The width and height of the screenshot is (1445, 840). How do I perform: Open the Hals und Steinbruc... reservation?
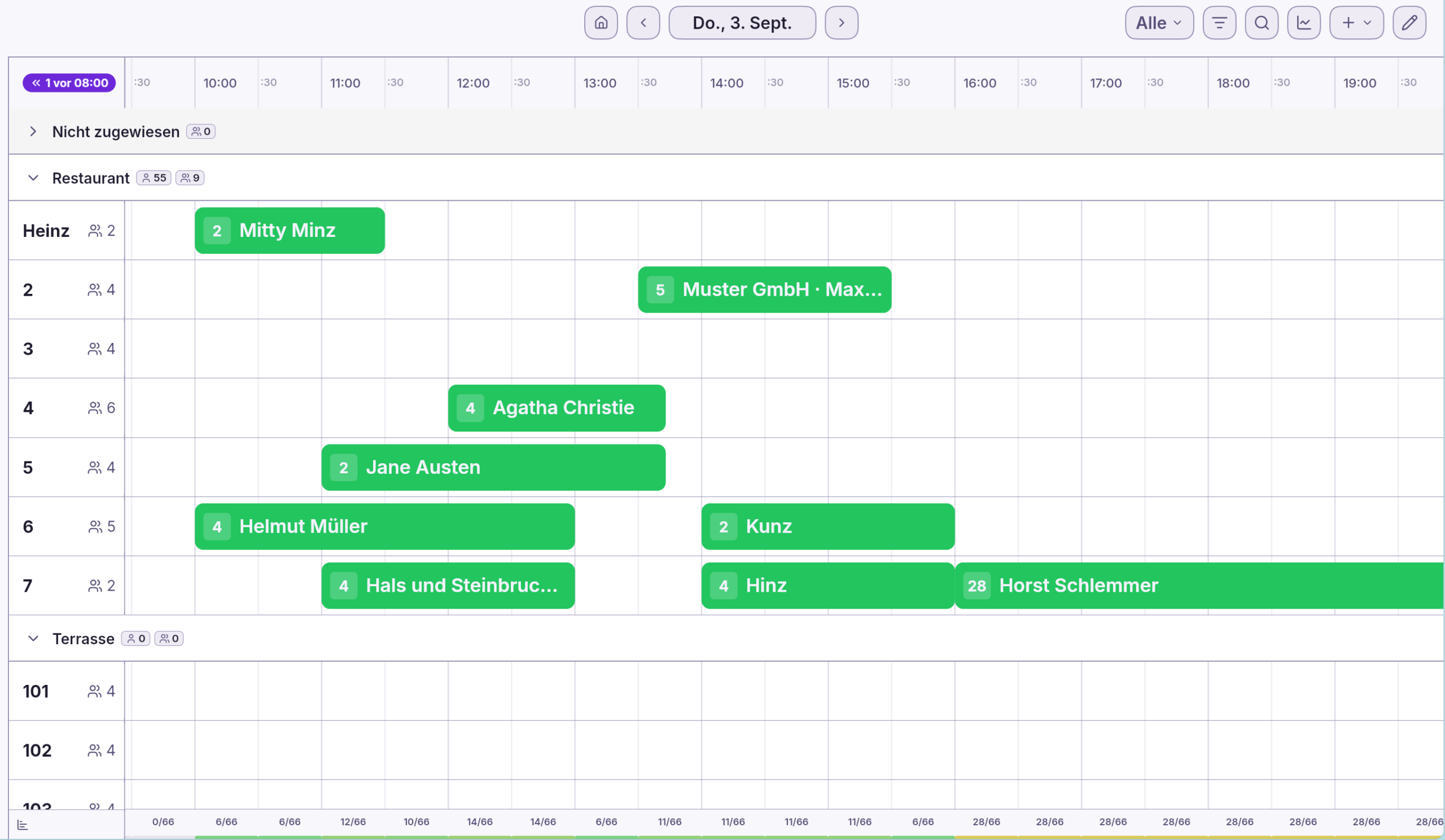pyautogui.click(x=448, y=585)
